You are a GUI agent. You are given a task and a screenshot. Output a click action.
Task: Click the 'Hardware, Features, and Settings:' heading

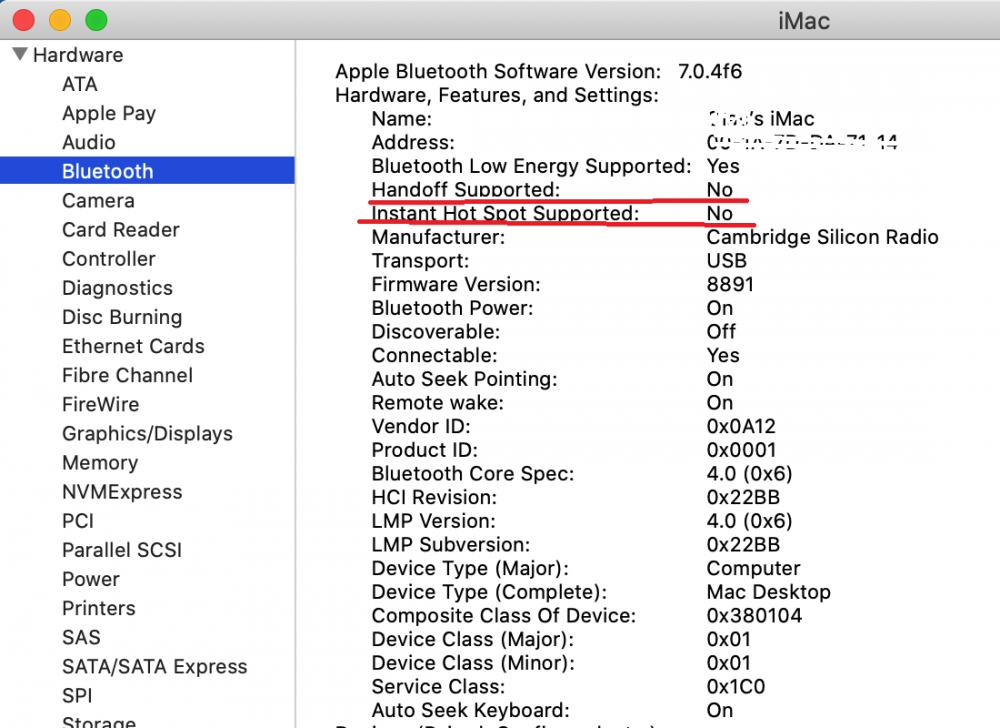[x=497, y=95]
